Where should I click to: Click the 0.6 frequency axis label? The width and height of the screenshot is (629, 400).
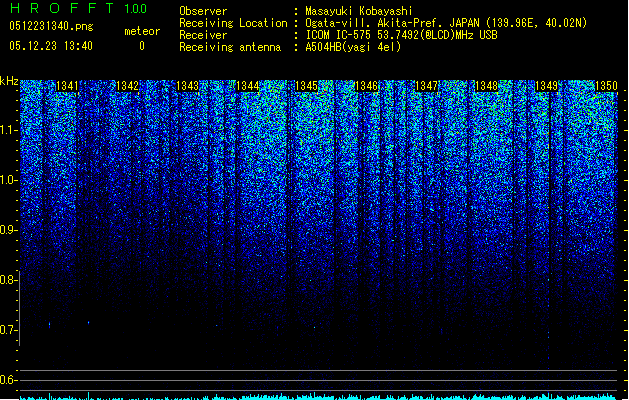click(9, 380)
